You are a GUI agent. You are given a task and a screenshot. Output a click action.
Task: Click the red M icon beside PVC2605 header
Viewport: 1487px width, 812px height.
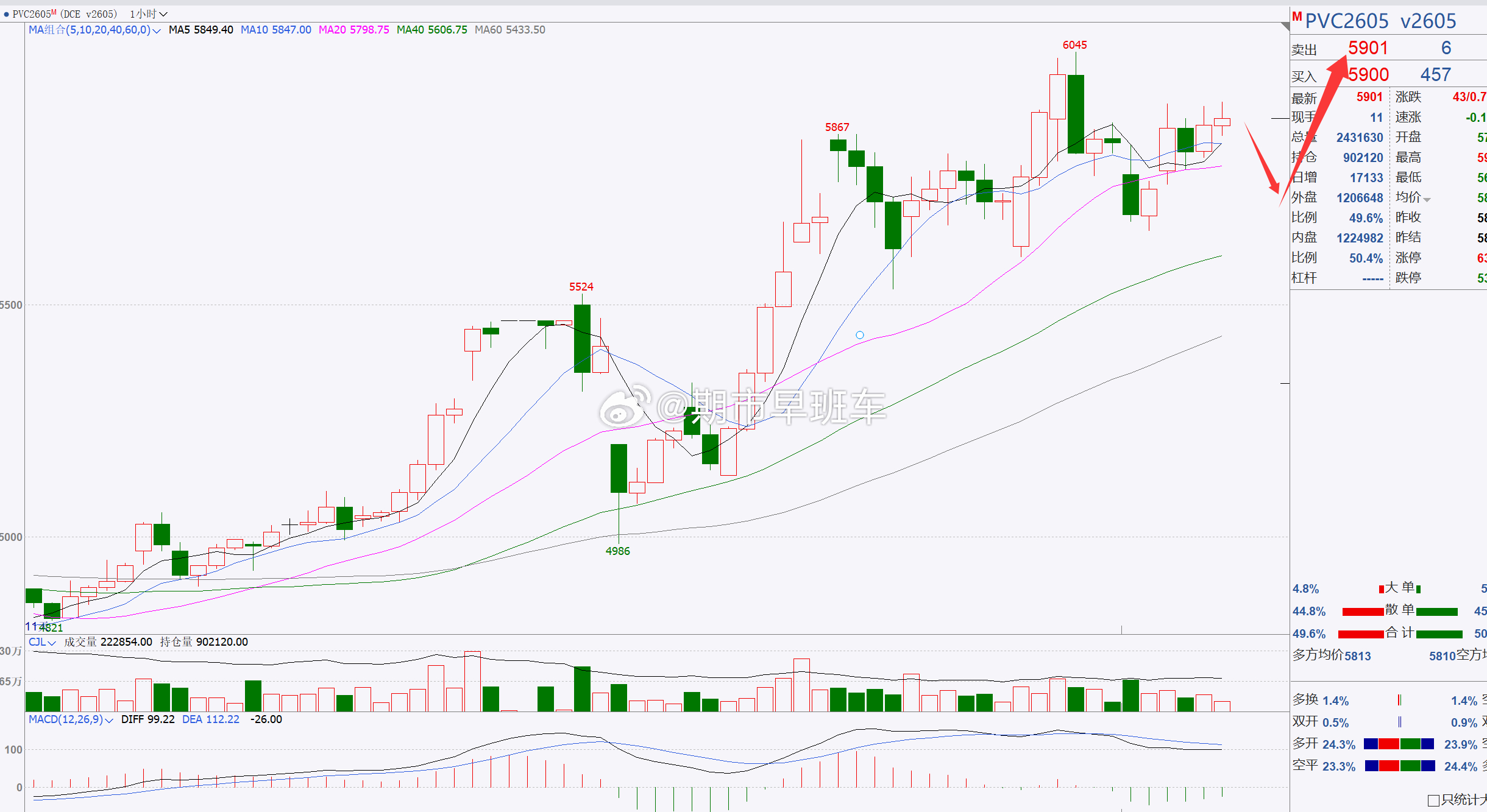point(1297,16)
